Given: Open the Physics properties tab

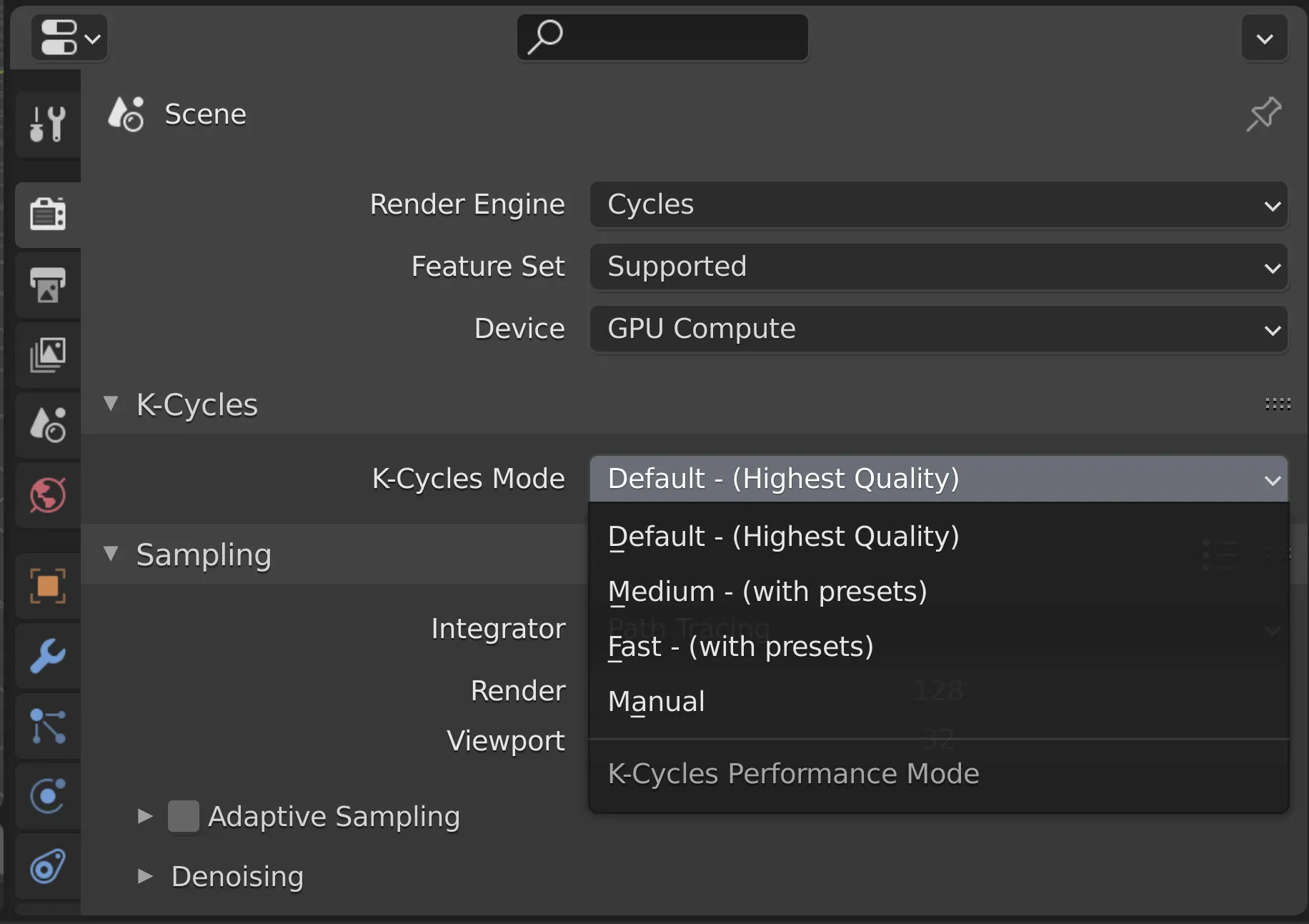Looking at the screenshot, I should (48, 796).
